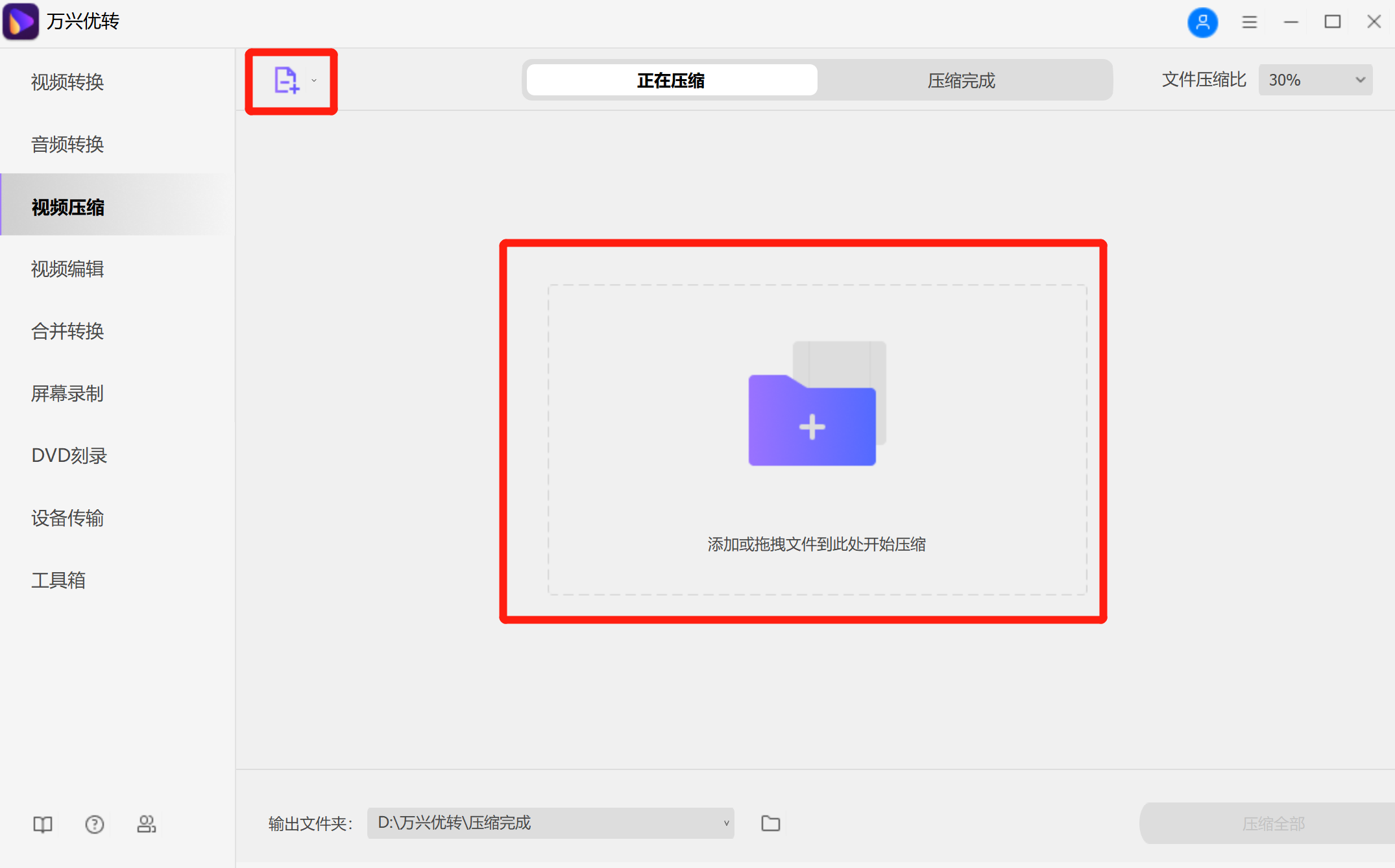Screen dimensions: 1395x868
Task: Expand the output folder path dropdown
Action: click(x=725, y=823)
